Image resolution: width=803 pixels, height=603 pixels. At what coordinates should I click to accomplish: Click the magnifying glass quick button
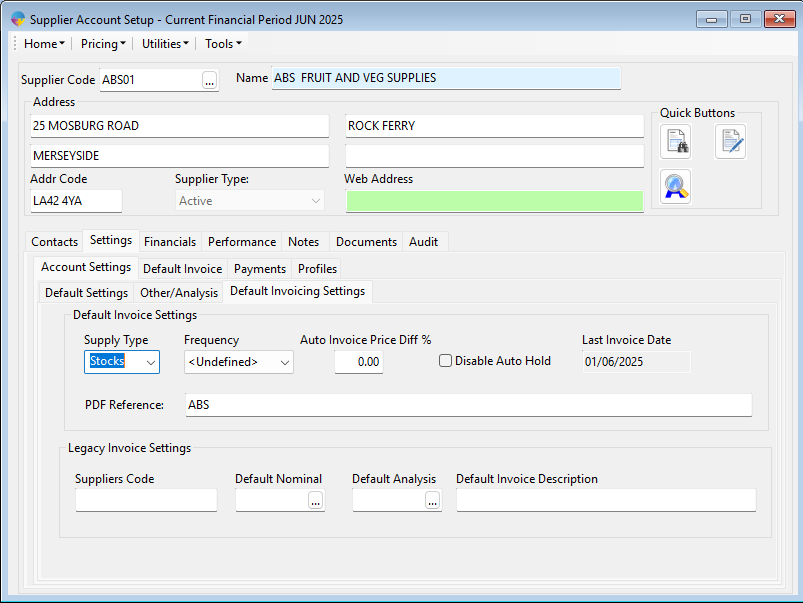(676, 187)
